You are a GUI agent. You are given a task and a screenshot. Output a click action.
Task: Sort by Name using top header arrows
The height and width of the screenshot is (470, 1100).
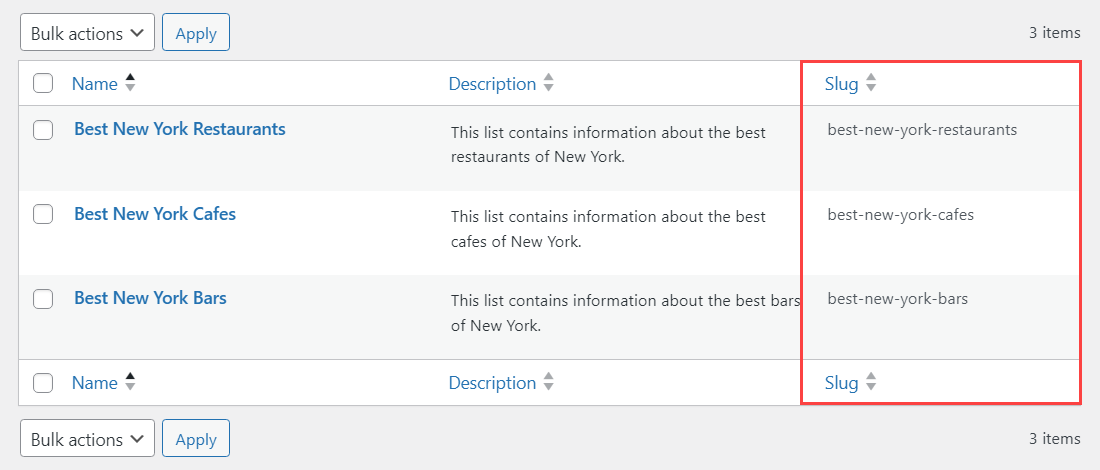pyautogui.click(x=130, y=83)
